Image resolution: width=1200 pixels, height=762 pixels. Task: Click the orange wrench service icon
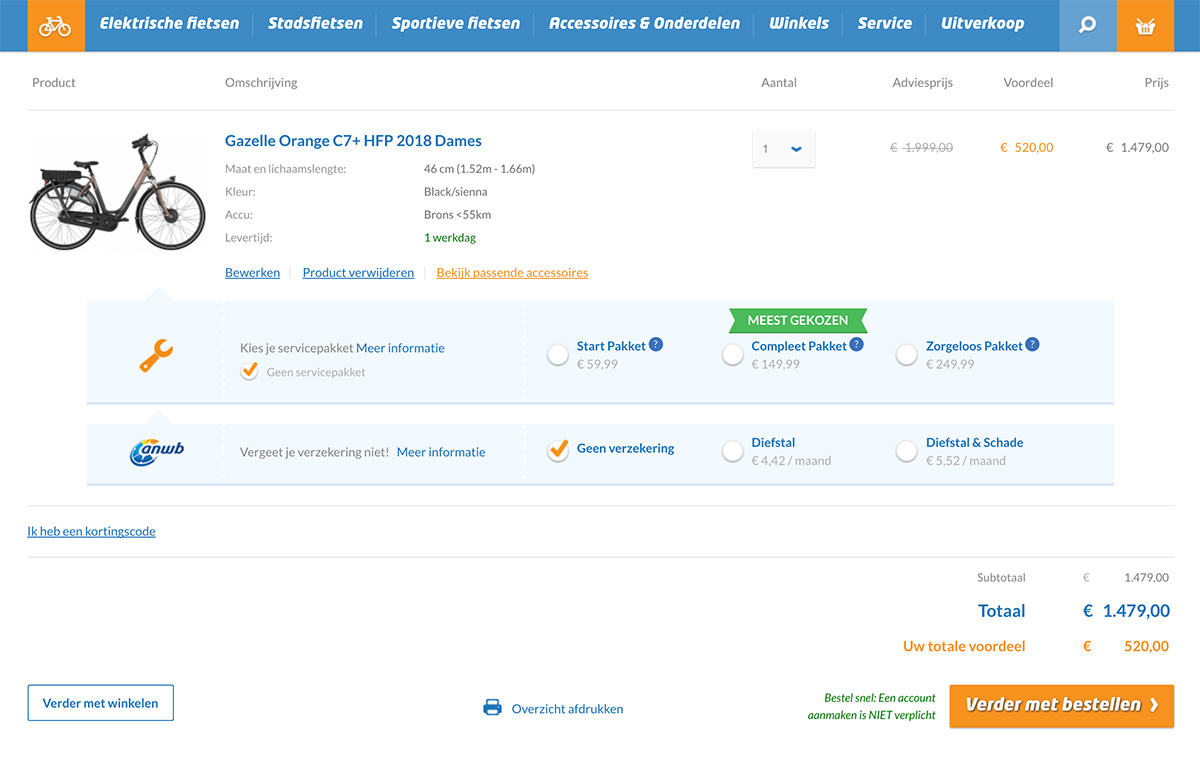[x=156, y=355]
